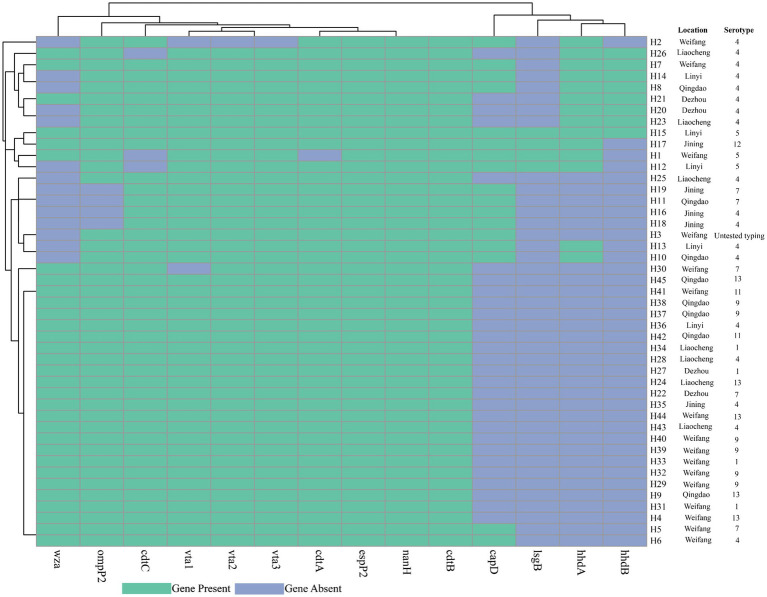The height and width of the screenshot is (597, 767).
Task: Click the 'H14' strain row label
Action: point(658,76)
